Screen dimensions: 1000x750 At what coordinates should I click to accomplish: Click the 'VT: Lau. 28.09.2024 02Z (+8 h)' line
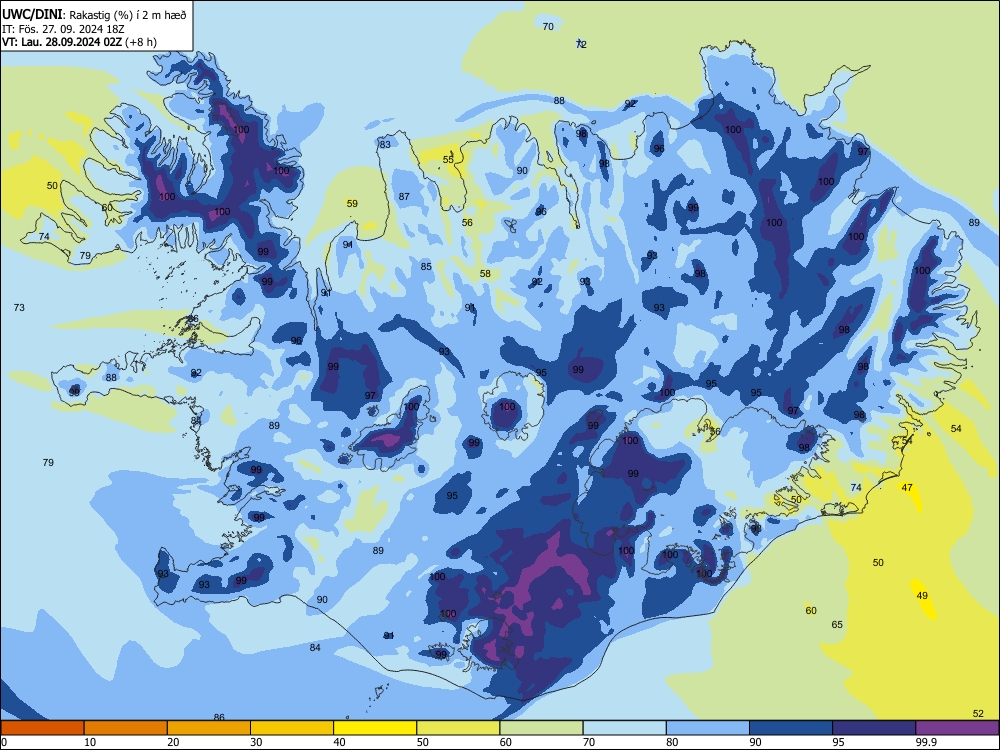[x=79, y=42]
